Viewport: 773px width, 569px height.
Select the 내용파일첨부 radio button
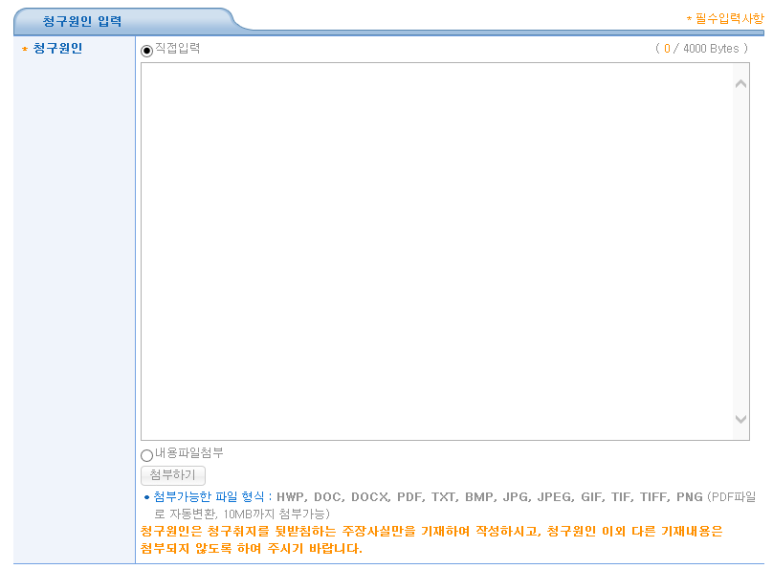click(146, 455)
